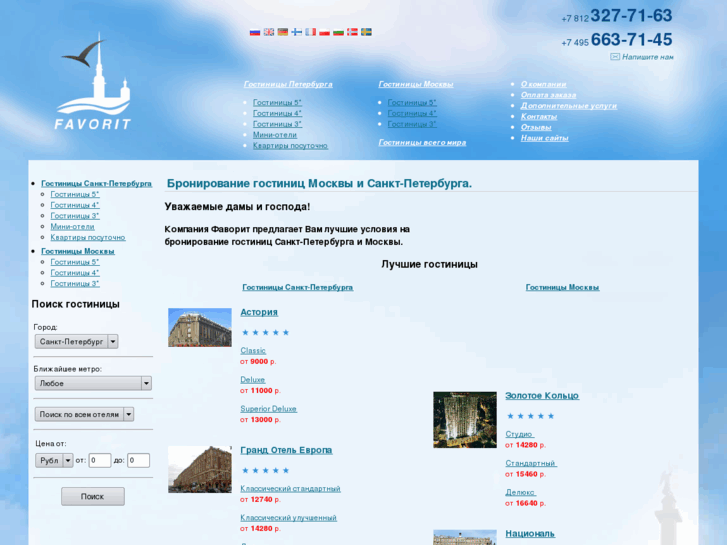Open Астория Deluxe room link
The image size is (727, 545).
(x=253, y=379)
